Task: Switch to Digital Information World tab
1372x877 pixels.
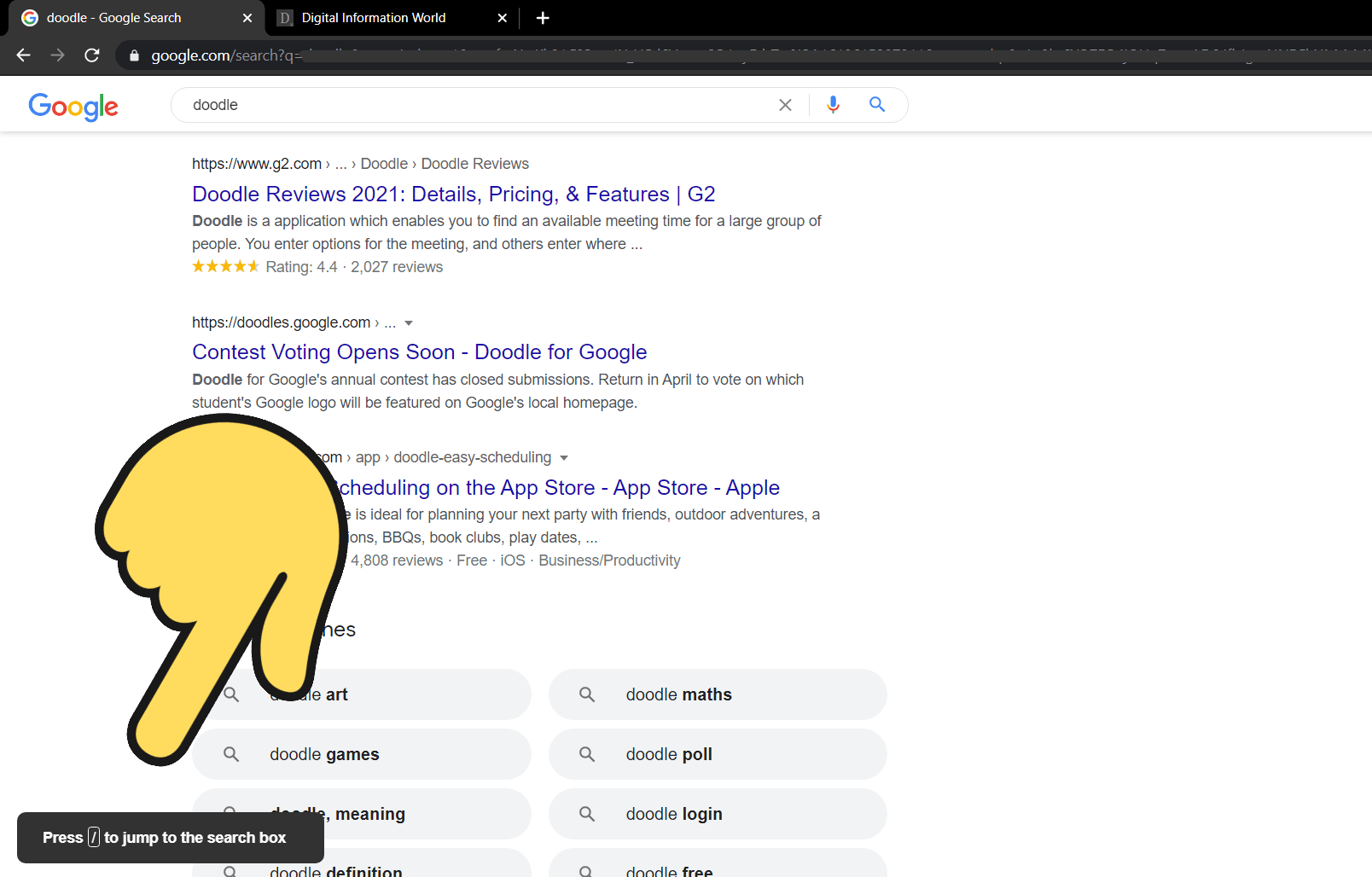Action: click(x=392, y=18)
